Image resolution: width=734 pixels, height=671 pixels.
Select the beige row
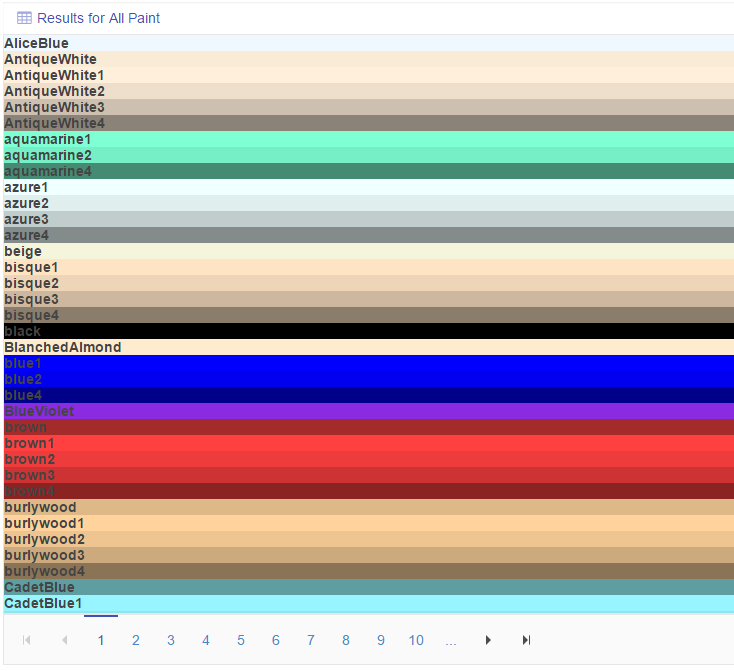pos(369,251)
